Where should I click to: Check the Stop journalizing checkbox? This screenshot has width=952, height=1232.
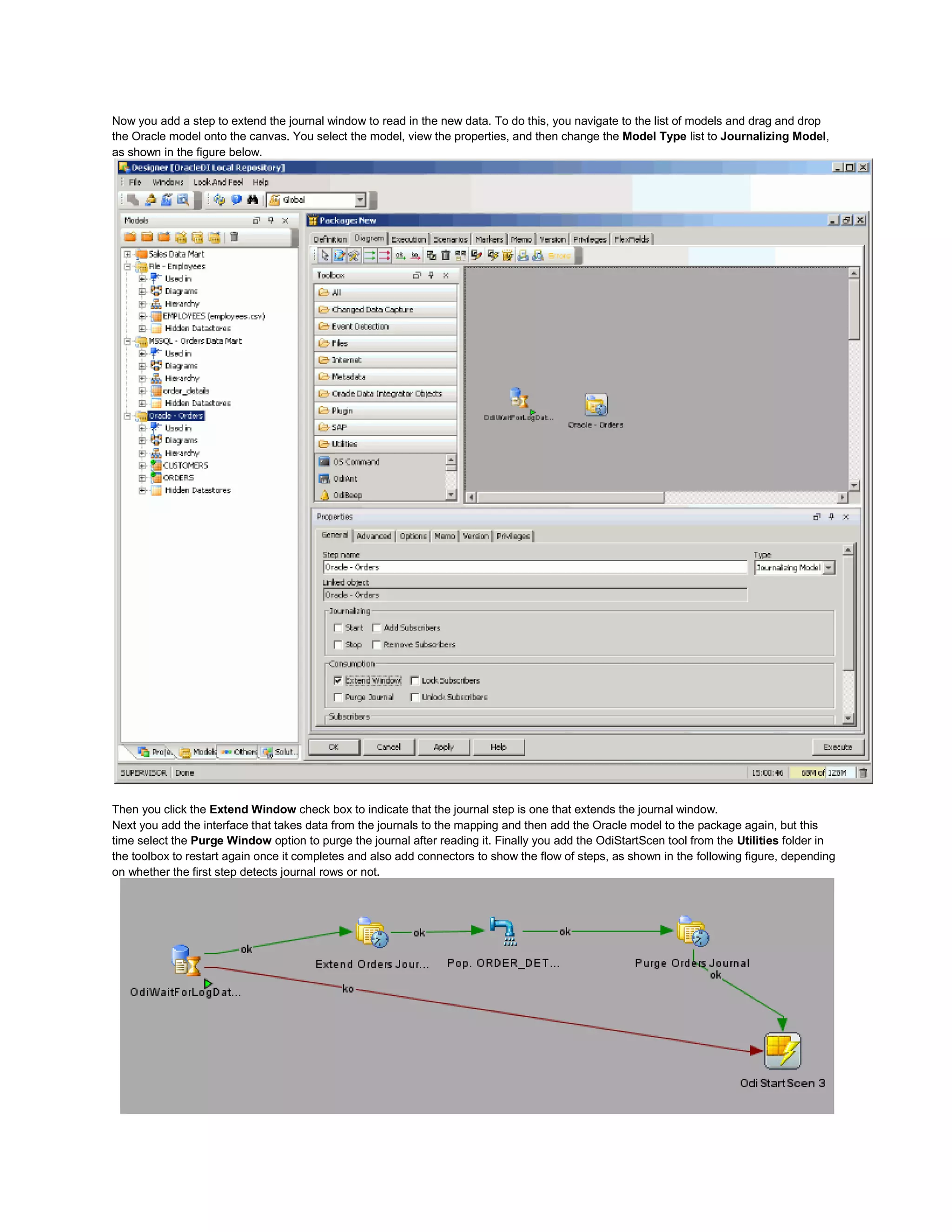[x=338, y=645]
